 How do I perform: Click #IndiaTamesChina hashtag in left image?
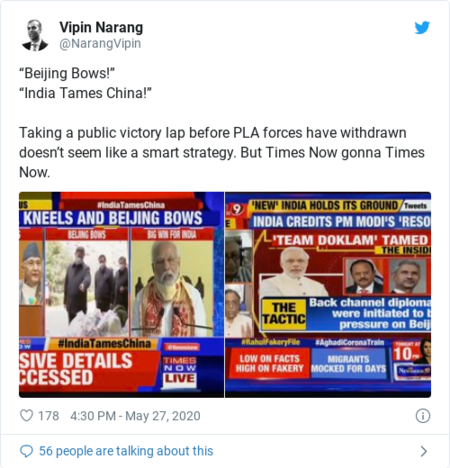pos(104,344)
